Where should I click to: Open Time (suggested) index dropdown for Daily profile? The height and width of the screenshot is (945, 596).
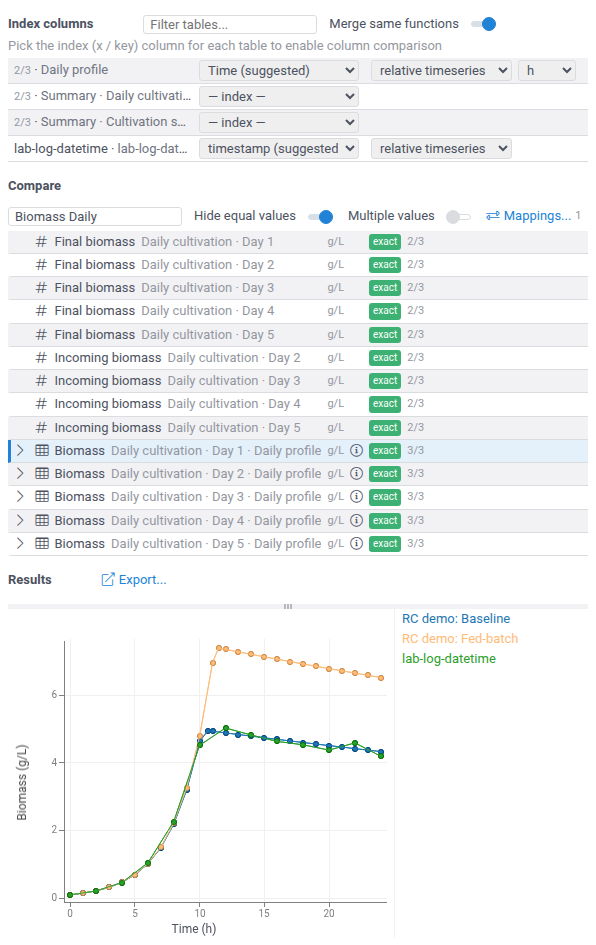pos(279,71)
